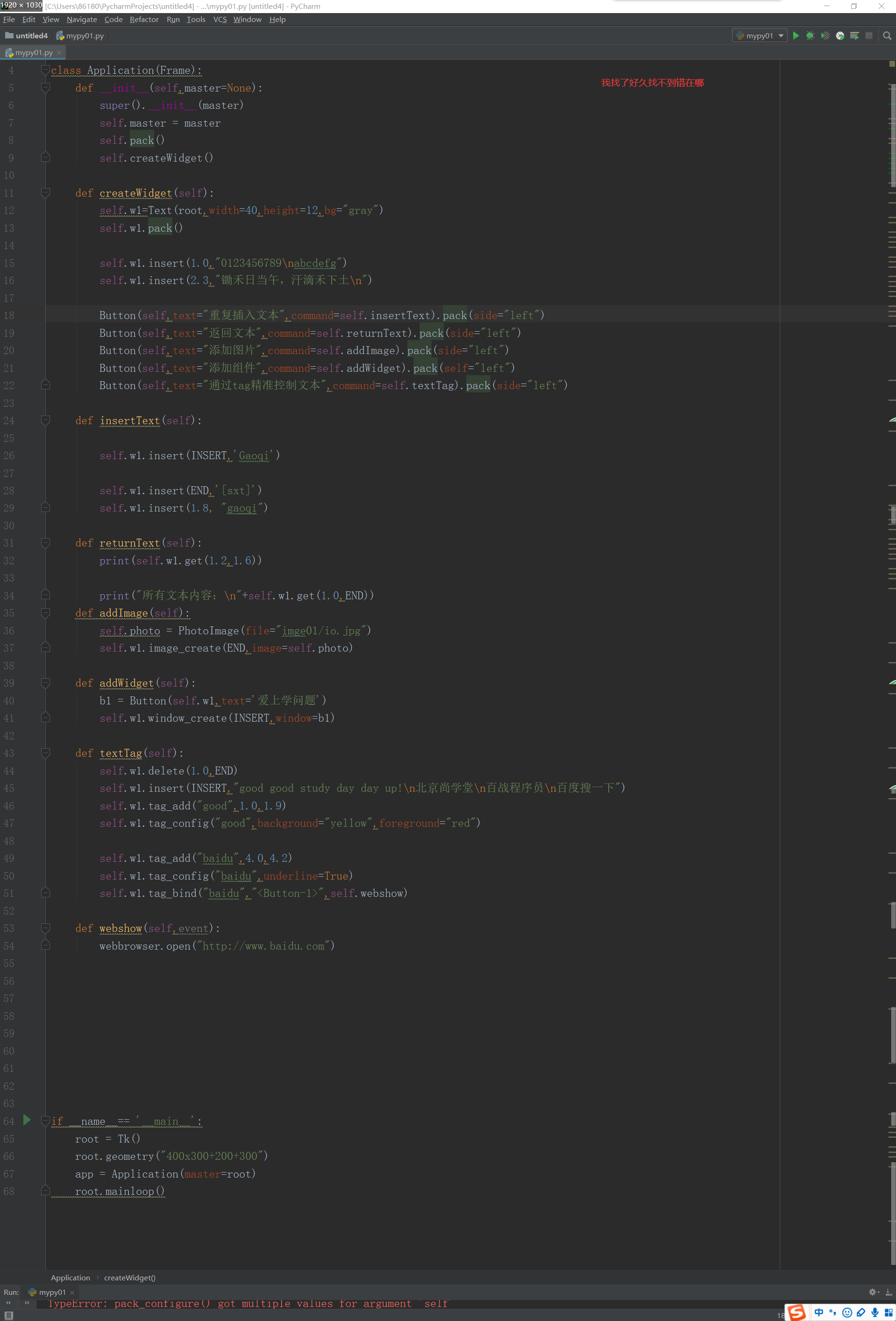Open the Navigate menu

(82, 19)
